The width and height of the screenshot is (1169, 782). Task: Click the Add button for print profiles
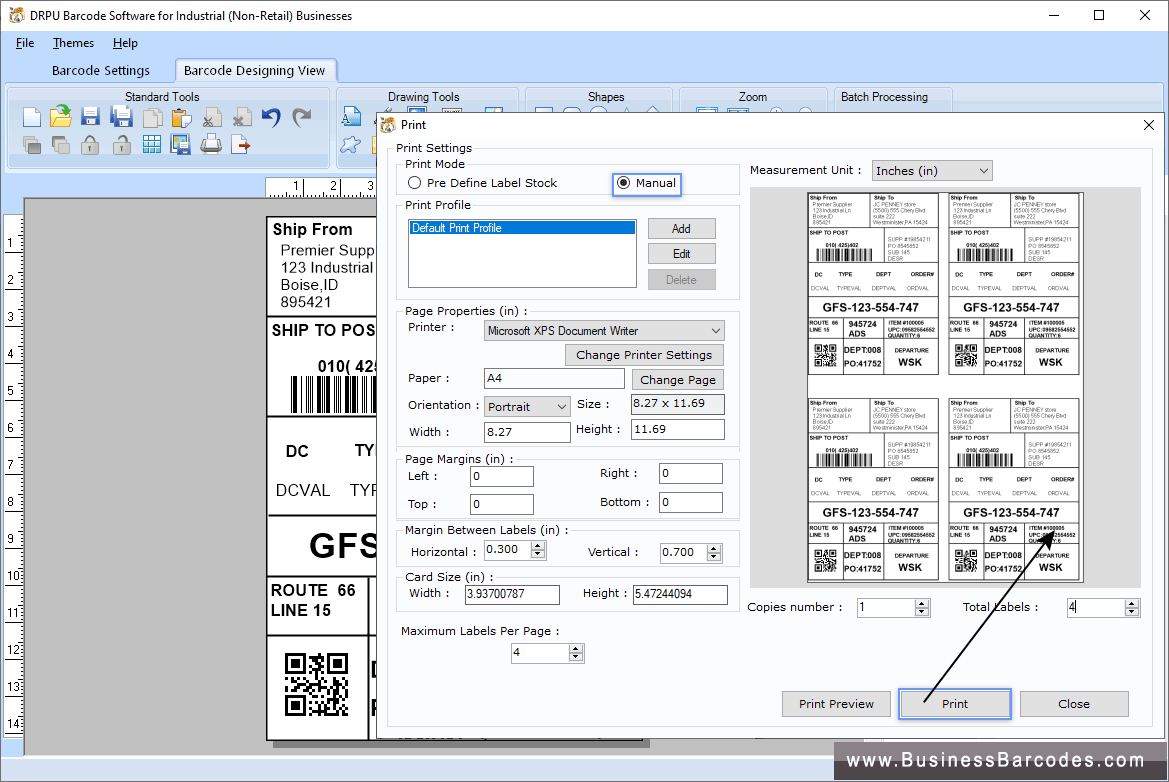click(x=681, y=228)
